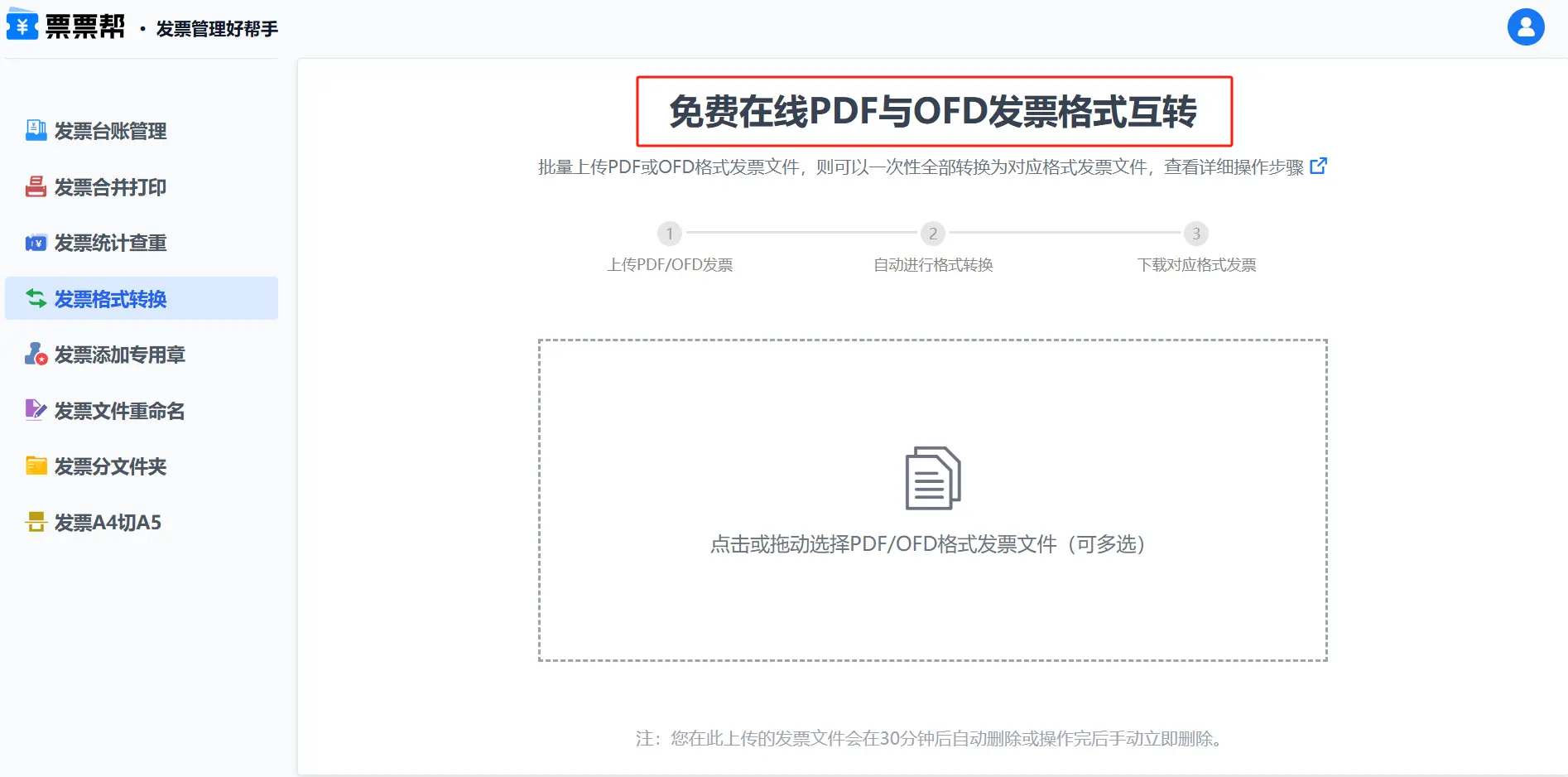1568x777 pixels.
Task: Click the document file icon in upload area
Action: click(x=933, y=478)
